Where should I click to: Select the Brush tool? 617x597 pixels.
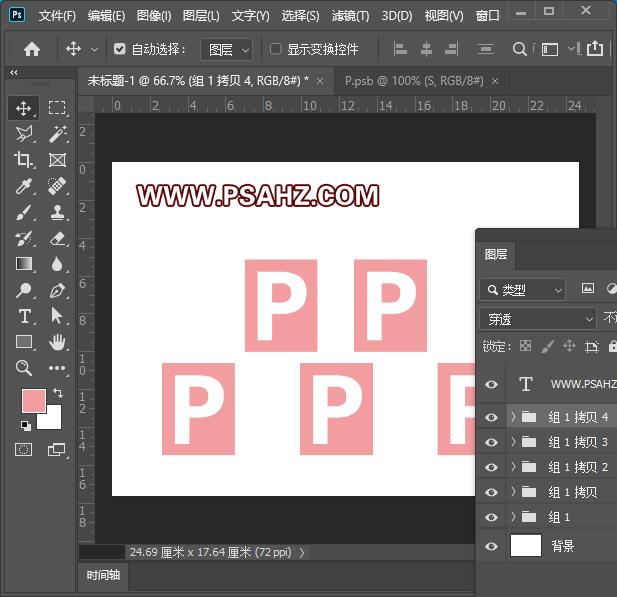(24, 212)
